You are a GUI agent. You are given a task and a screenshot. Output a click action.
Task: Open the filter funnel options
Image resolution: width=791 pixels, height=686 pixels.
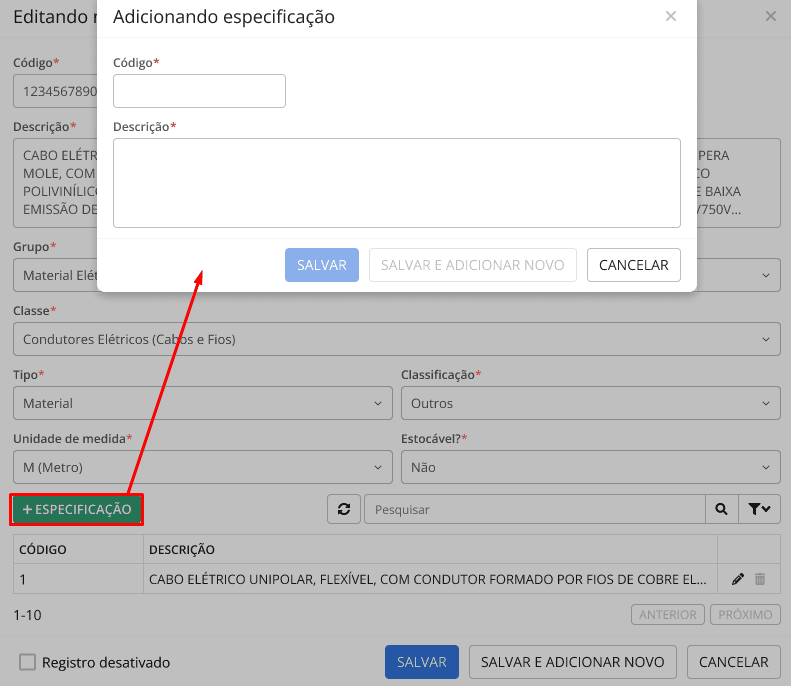[x=759, y=509]
